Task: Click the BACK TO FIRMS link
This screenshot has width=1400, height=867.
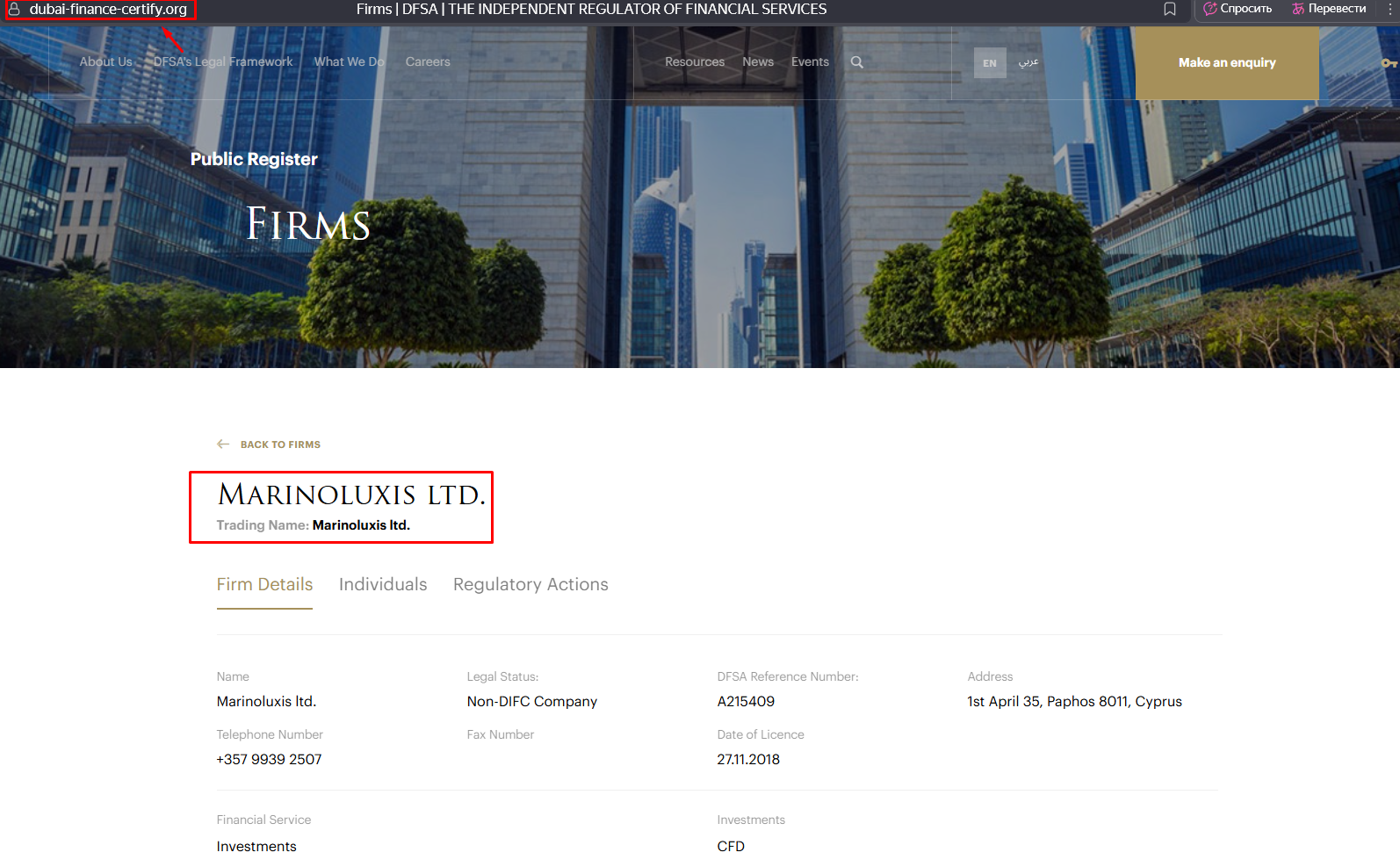Action: point(280,444)
